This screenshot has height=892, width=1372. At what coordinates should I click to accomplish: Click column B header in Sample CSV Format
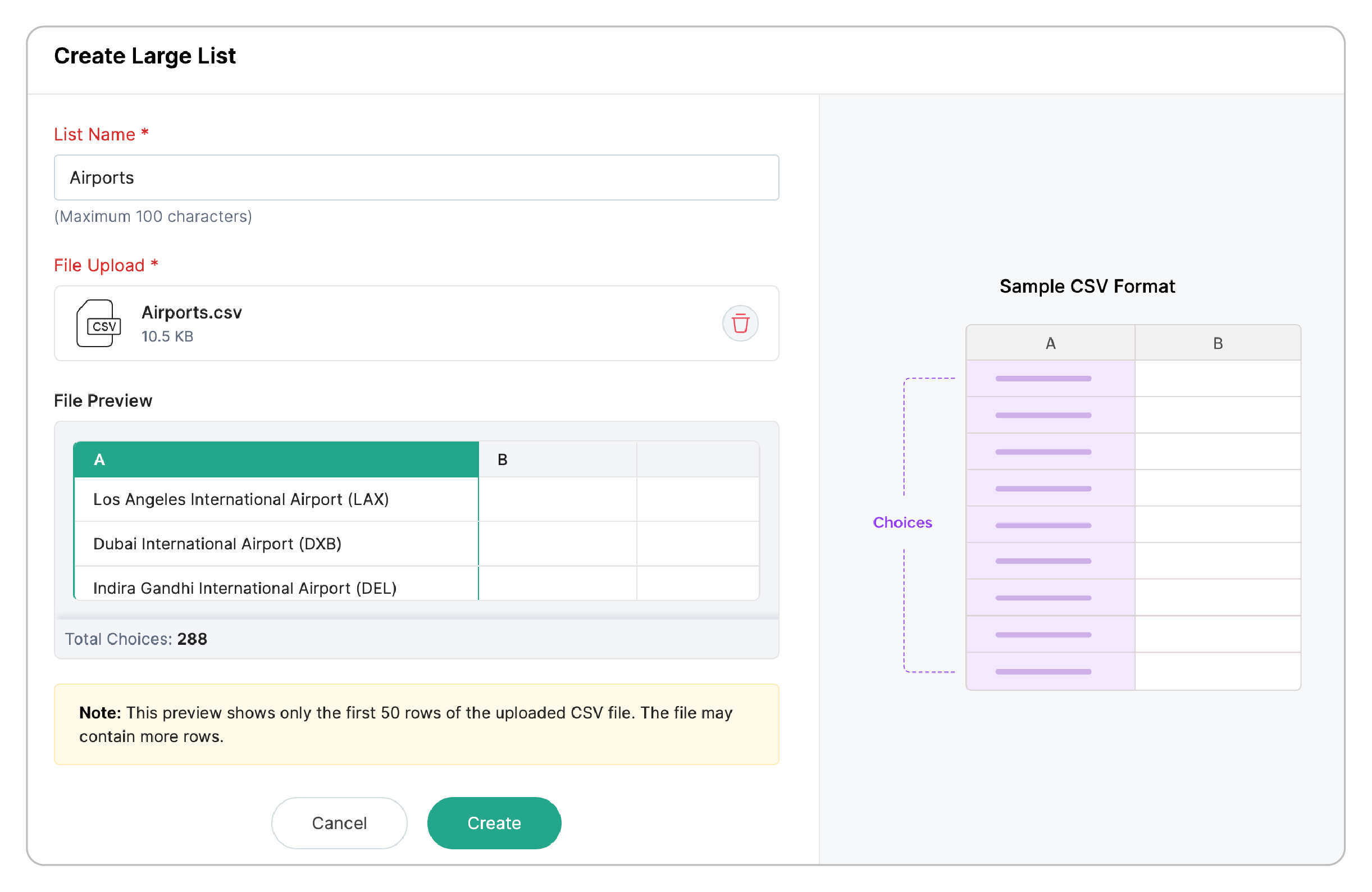point(1218,343)
